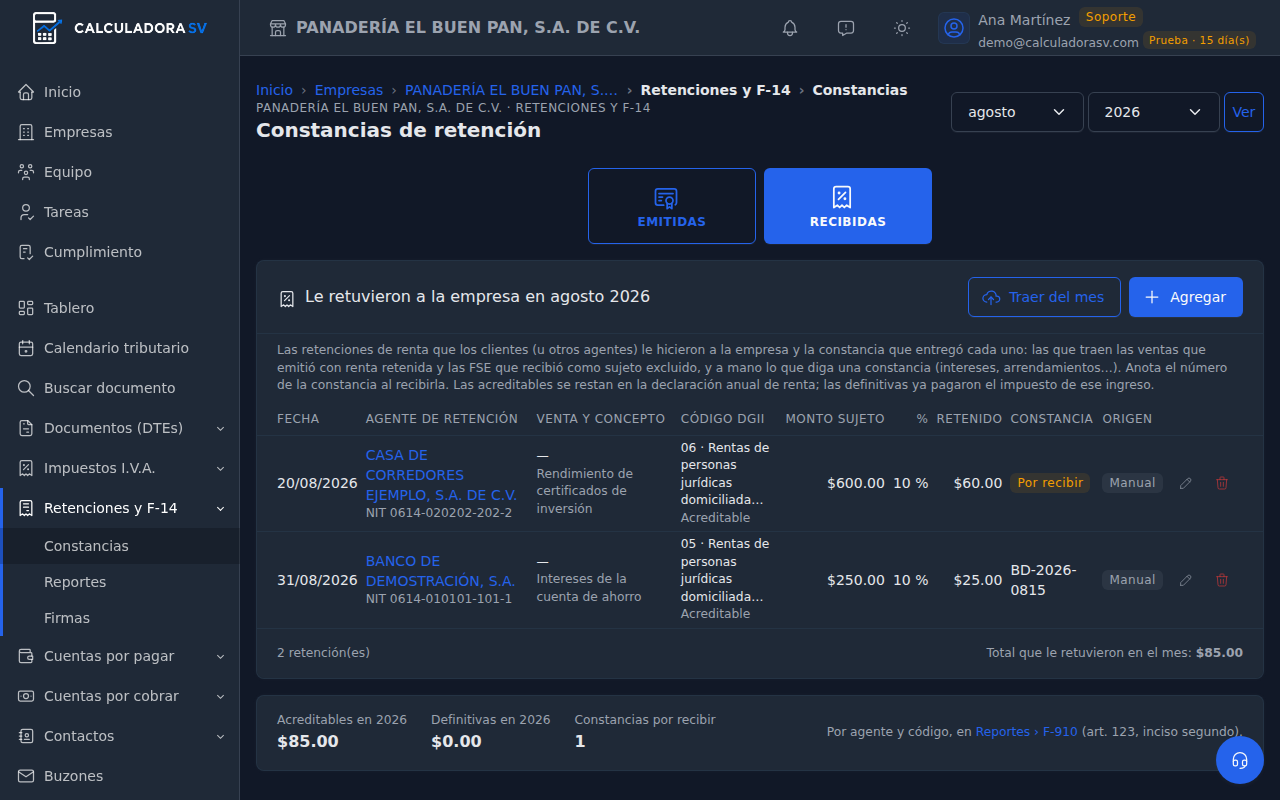Click the CalculadoraSV logo icon
The image size is (1280, 800).
[x=46, y=28]
